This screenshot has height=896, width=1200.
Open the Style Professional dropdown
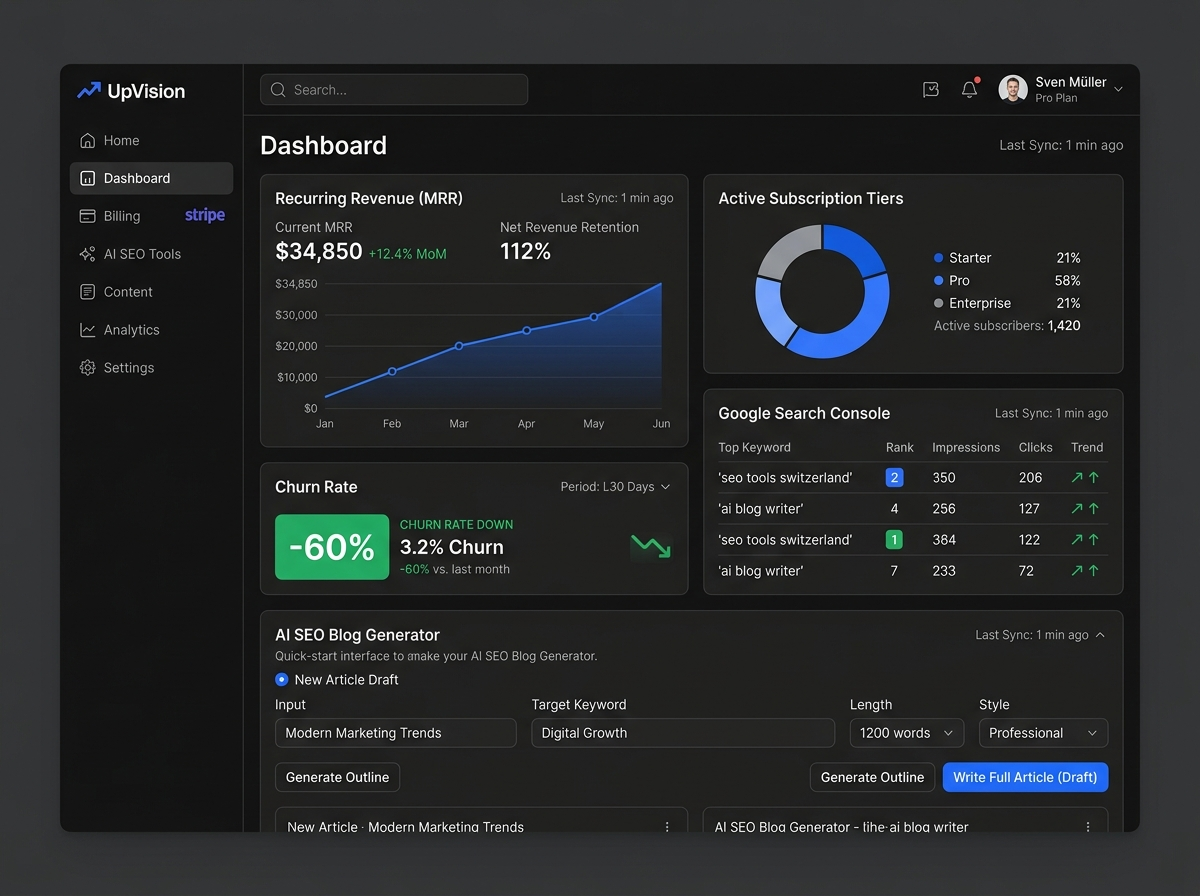[x=1043, y=733]
